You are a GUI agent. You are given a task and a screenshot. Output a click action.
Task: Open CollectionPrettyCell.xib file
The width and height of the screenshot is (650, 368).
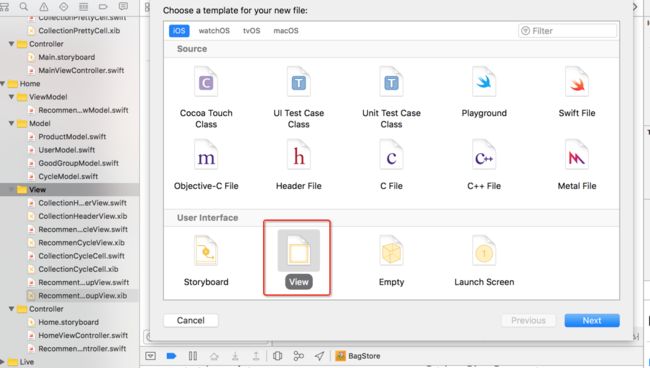tap(79, 31)
